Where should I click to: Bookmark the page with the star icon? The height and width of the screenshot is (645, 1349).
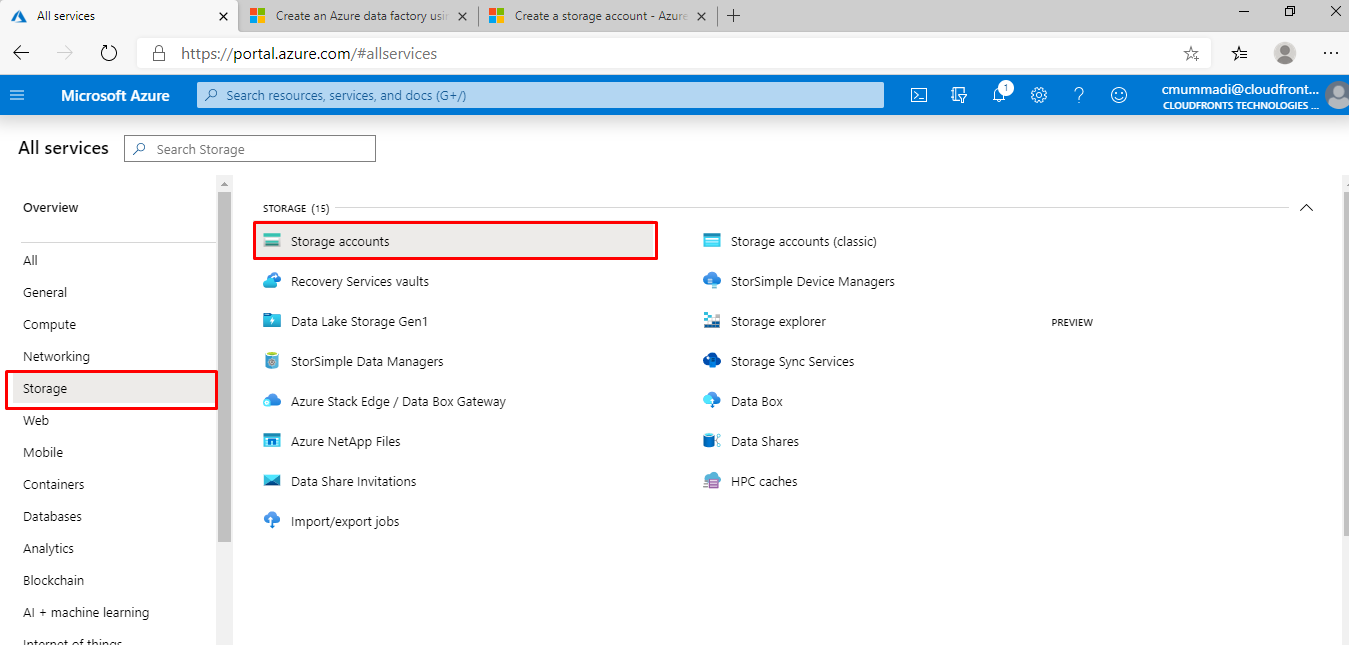pyautogui.click(x=1191, y=53)
